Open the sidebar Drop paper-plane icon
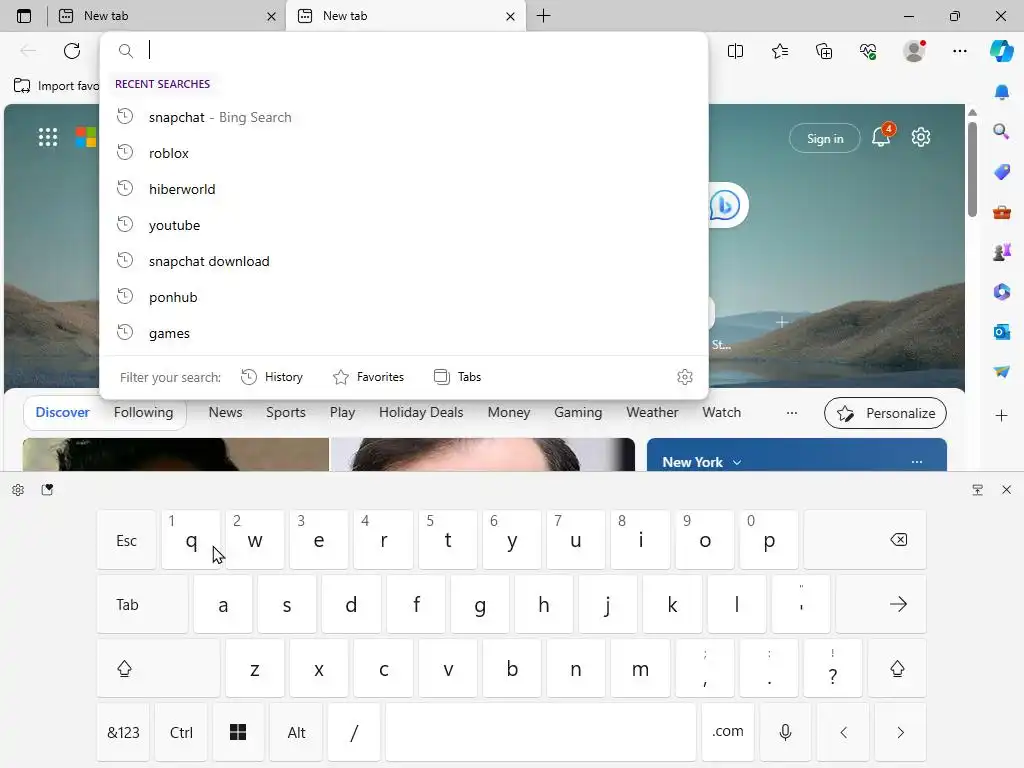Image resolution: width=1024 pixels, height=768 pixels. [x=1002, y=371]
